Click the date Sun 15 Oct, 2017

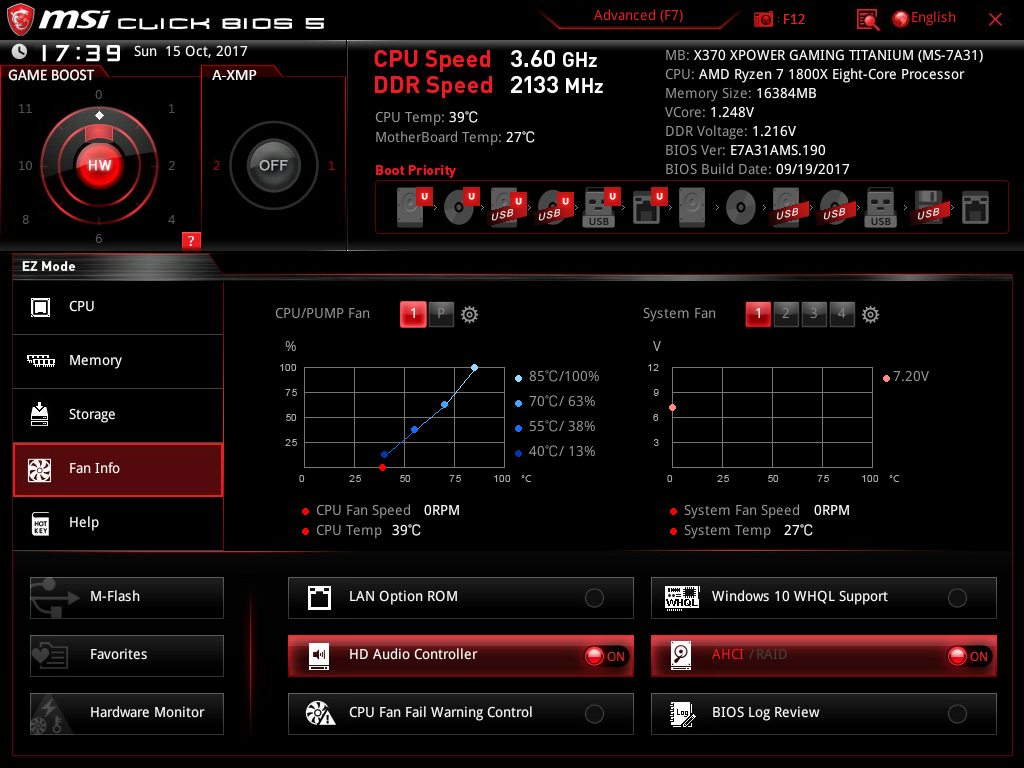pos(191,52)
